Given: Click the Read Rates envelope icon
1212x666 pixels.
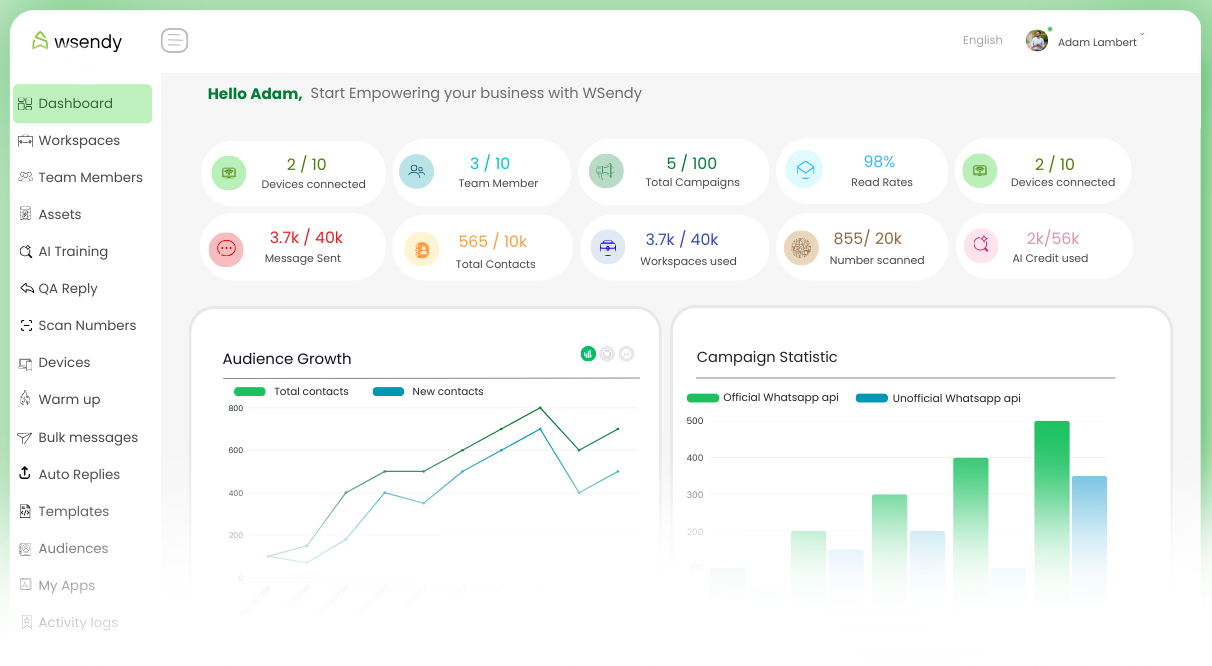Looking at the screenshot, I should pyautogui.click(x=804, y=170).
